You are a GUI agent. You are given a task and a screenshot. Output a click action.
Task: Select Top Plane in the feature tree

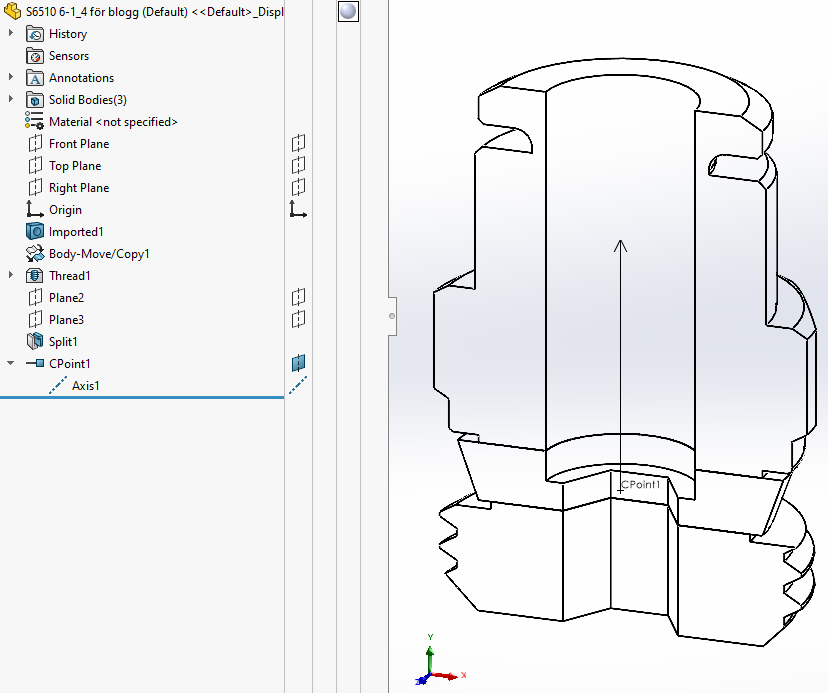tap(75, 166)
